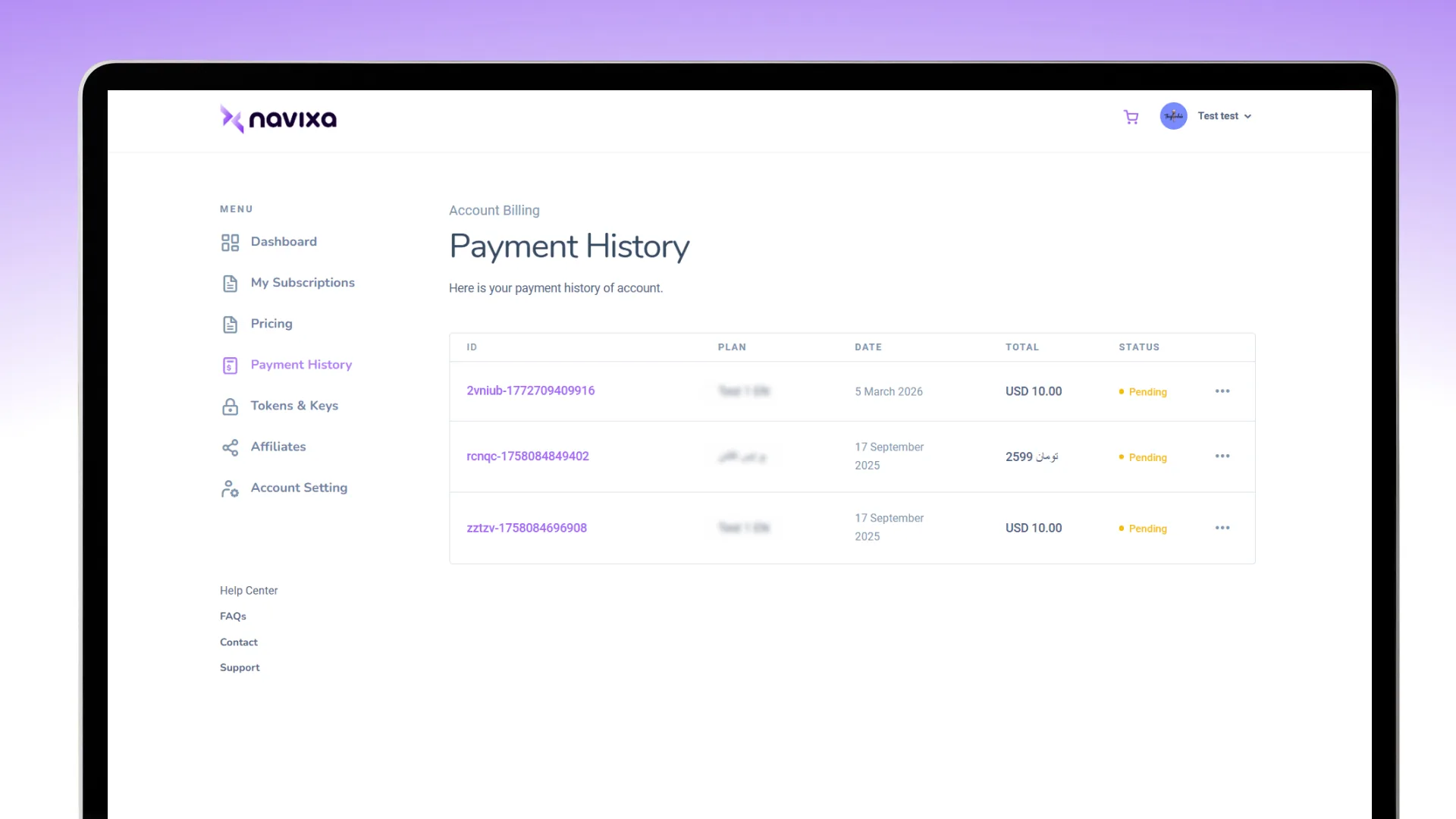
Task: Click the STATUS column header
Action: click(1139, 347)
